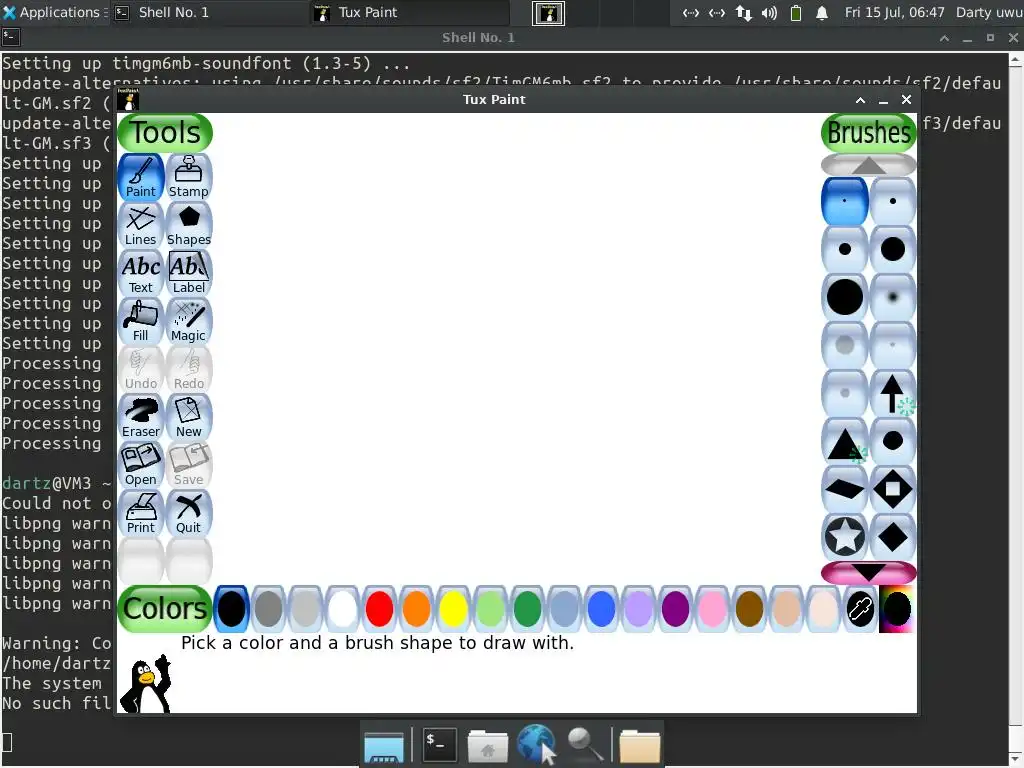Pick the yellow color swatch
The width and height of the screenshot is (1024, 768).
[x=453, y=609]
